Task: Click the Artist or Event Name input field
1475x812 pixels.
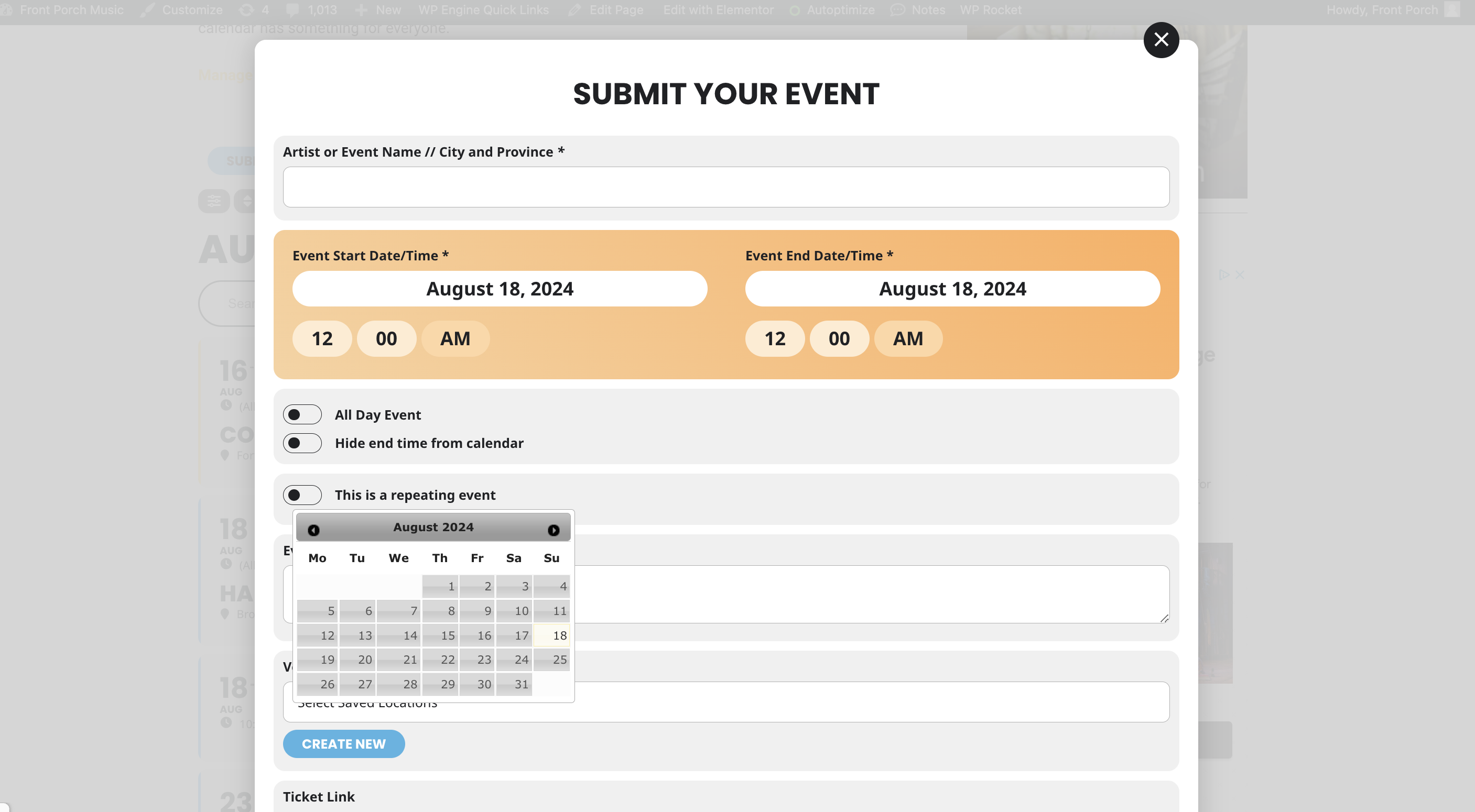Action: 726,187
